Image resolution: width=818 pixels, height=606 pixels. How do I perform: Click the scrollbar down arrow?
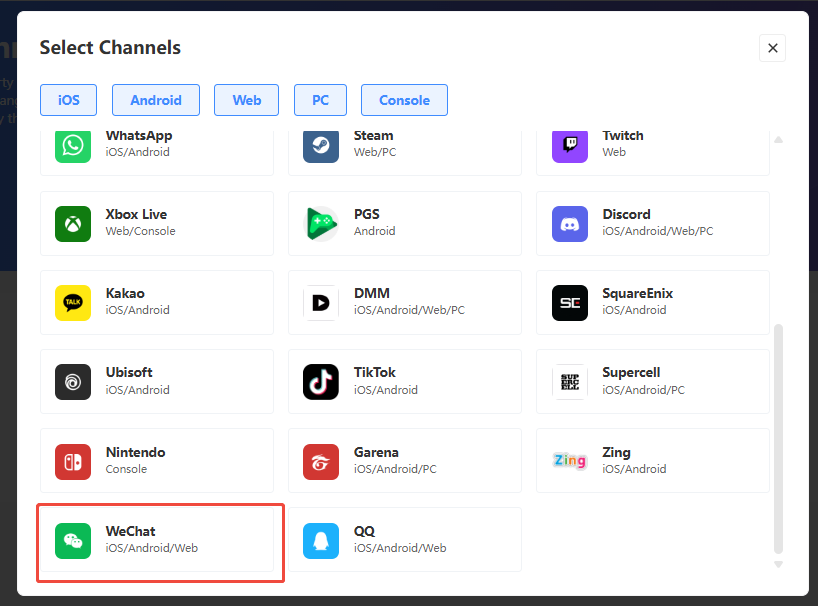point(778,566)
